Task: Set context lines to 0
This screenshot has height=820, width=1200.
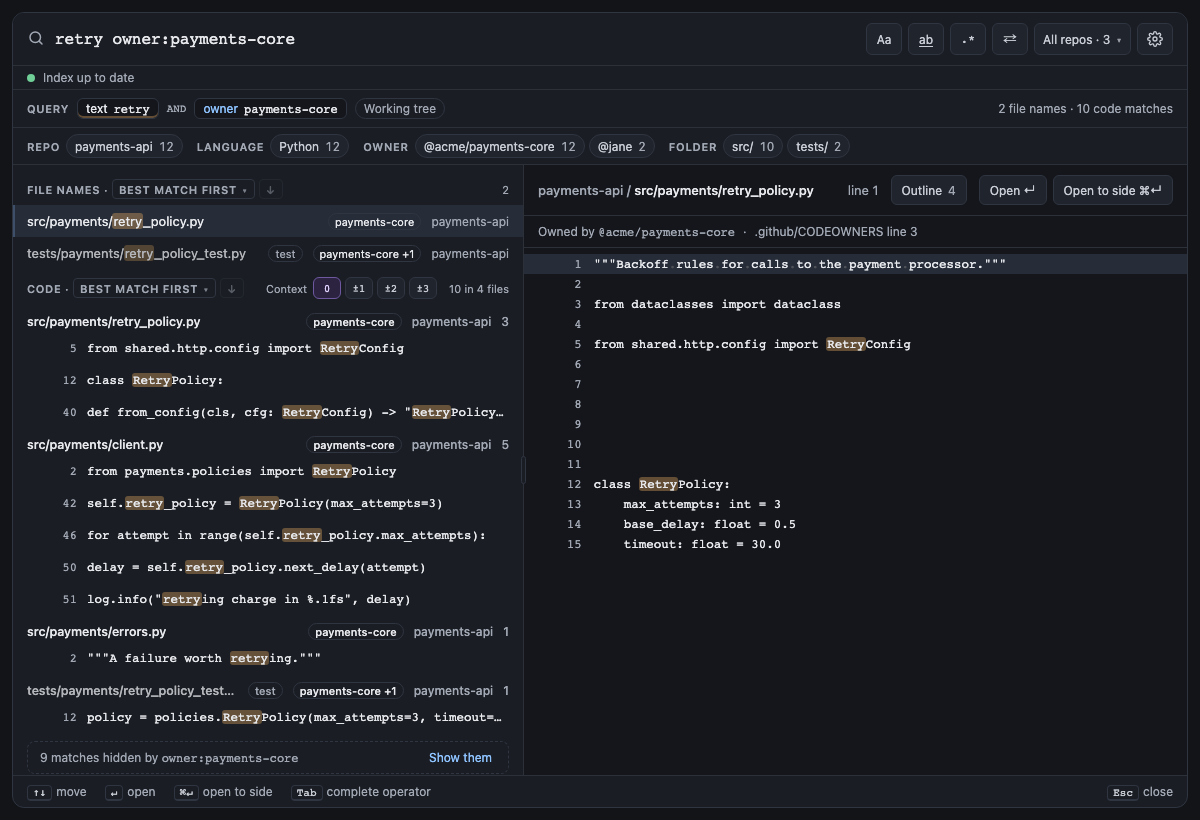Action: coord(327,289)
